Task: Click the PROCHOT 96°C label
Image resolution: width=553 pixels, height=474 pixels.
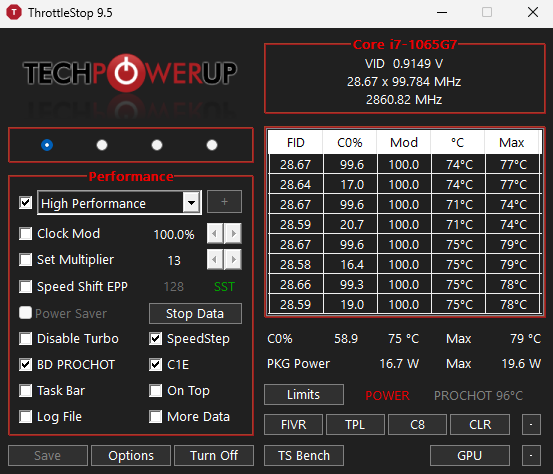Action: (479, 396)
